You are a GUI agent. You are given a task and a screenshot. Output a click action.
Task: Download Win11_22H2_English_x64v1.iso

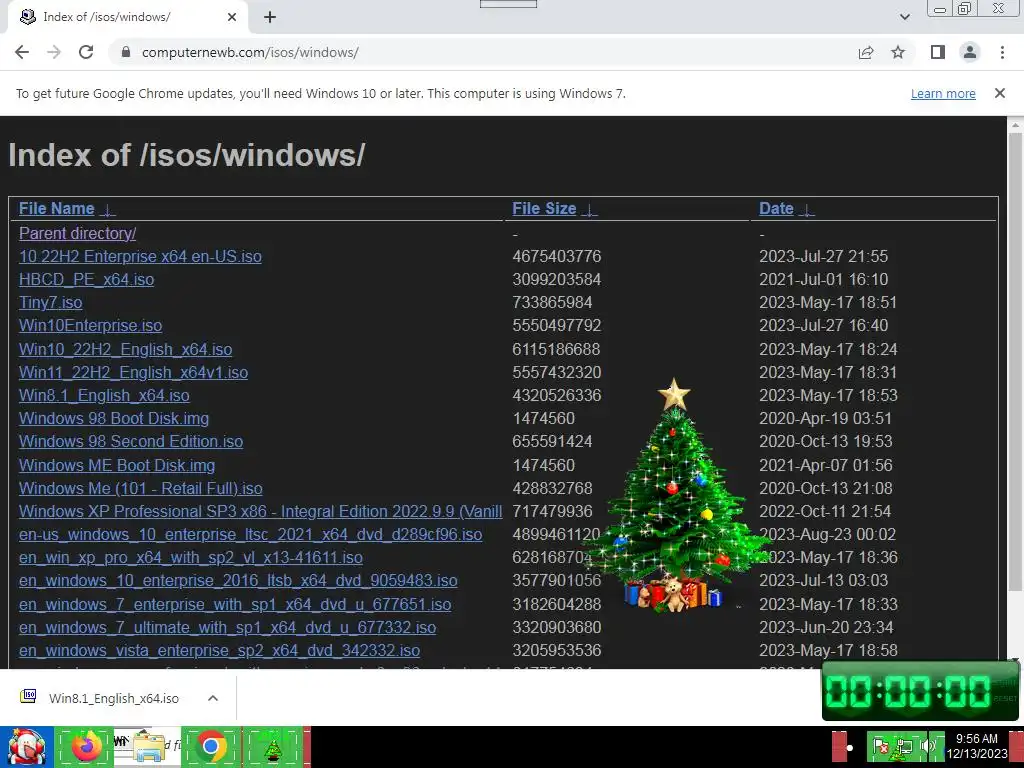click(x=133, y=372)
